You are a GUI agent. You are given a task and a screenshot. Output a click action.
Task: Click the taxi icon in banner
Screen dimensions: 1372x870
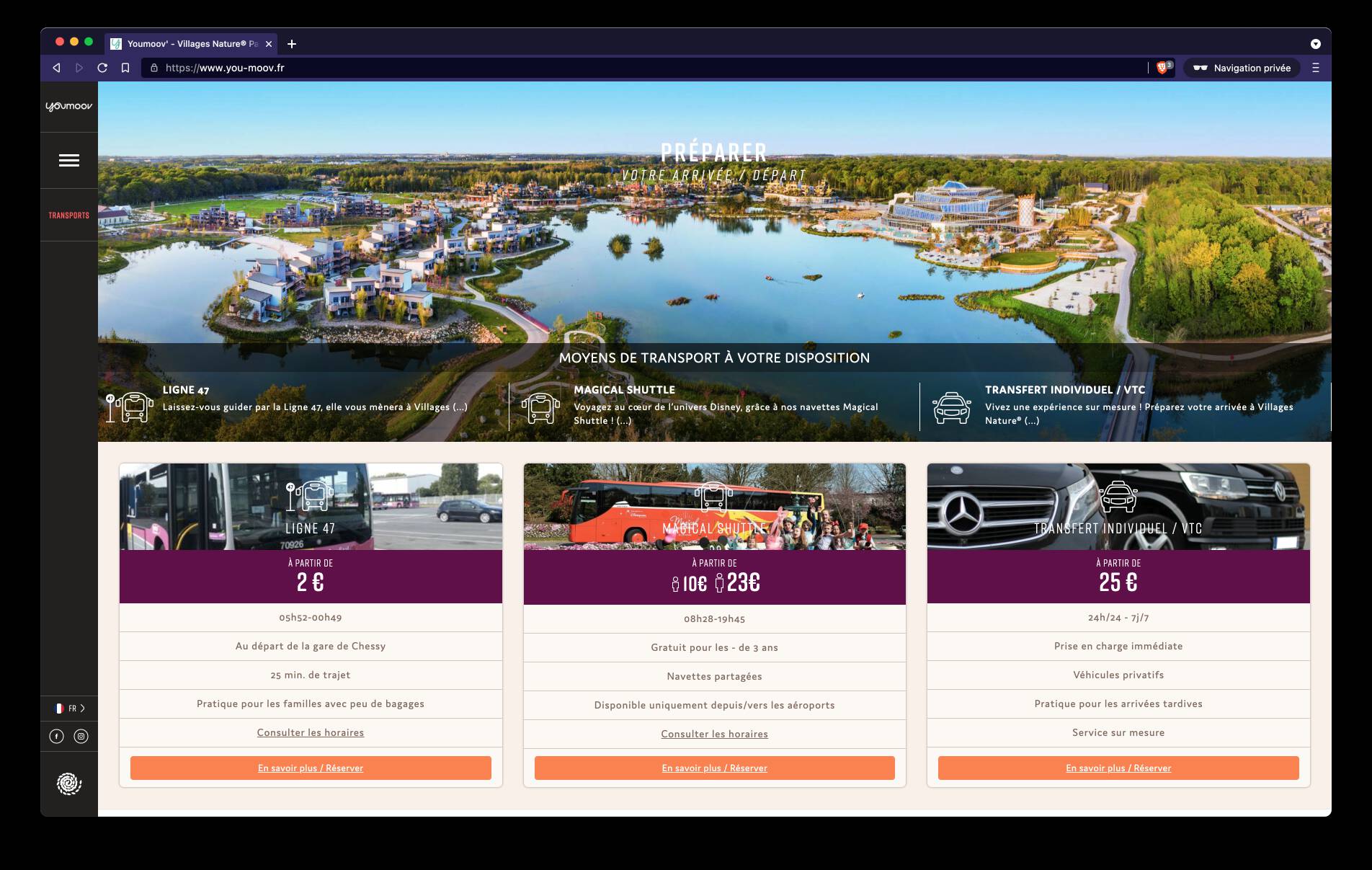coord(952,407)
